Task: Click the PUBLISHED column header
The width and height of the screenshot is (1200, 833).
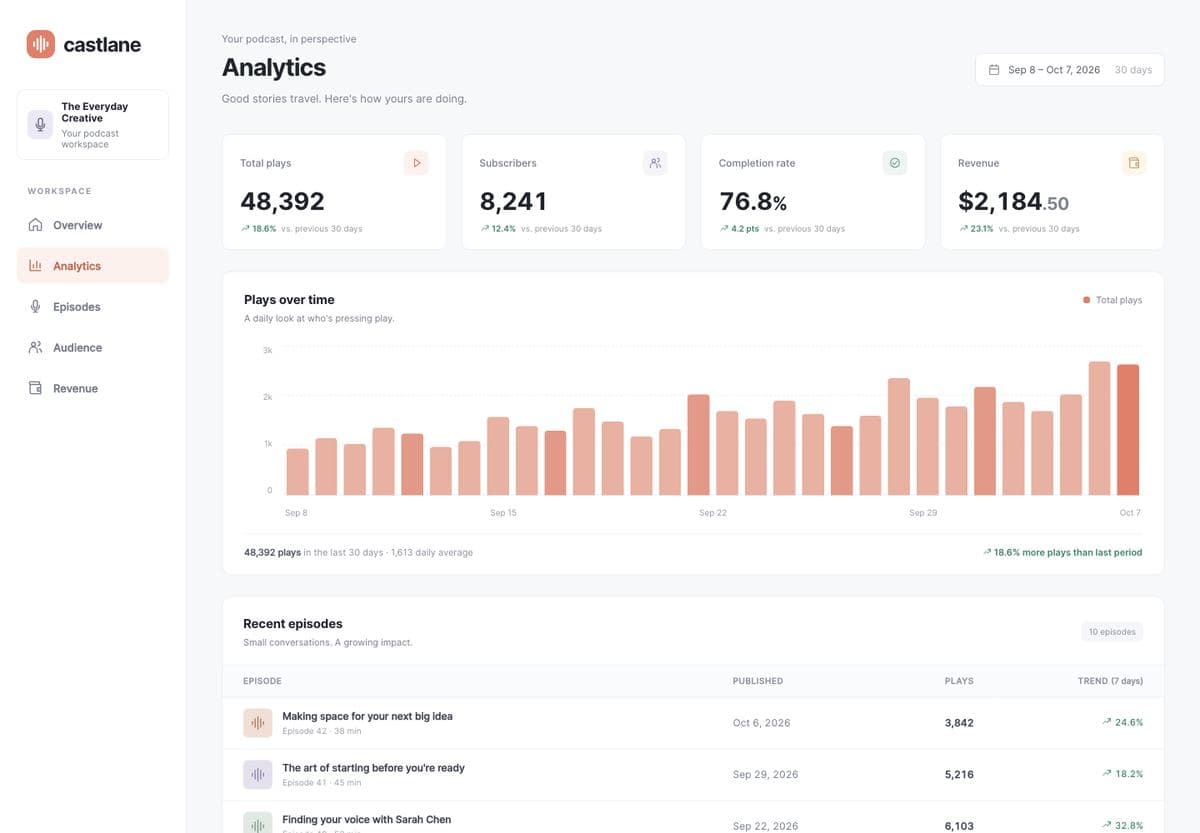Action: [x=758, y=681]
